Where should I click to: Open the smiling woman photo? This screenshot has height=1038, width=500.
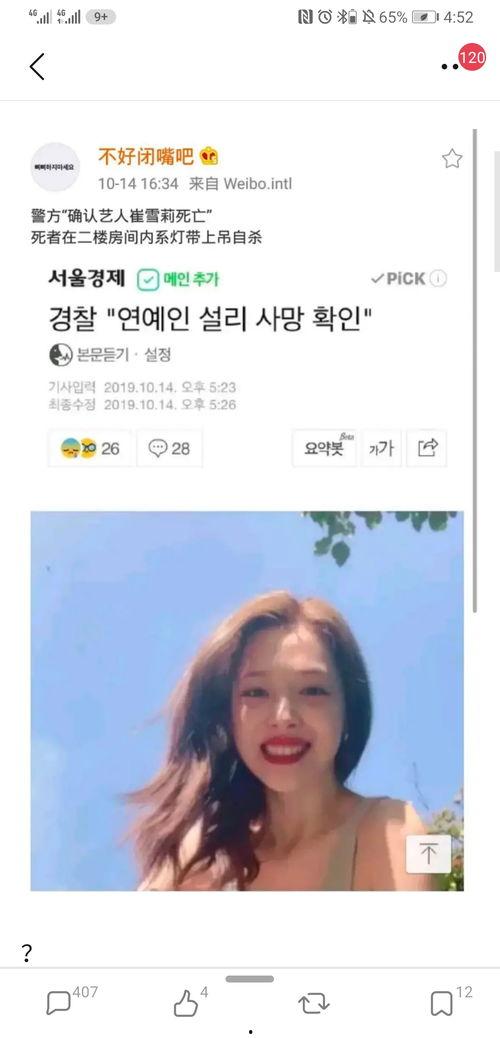(247, 700)
